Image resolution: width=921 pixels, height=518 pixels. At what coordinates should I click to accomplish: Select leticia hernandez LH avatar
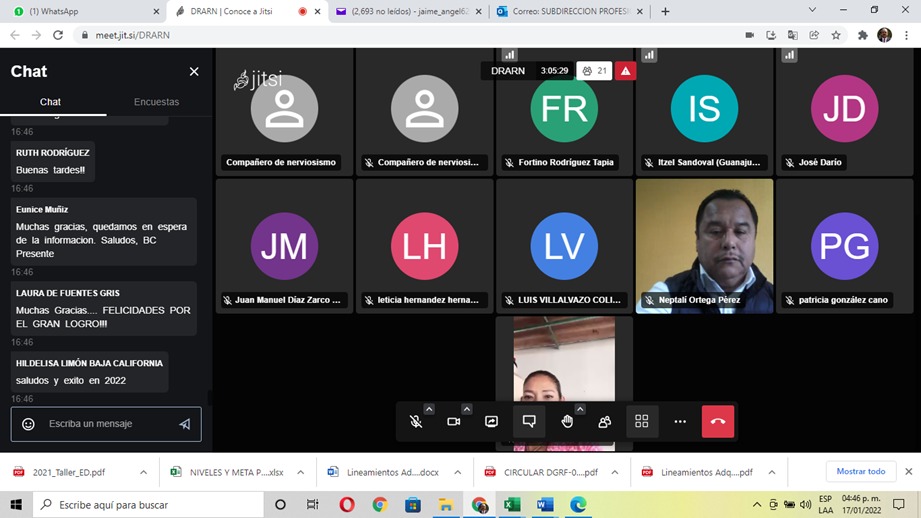tap(425, 246)
